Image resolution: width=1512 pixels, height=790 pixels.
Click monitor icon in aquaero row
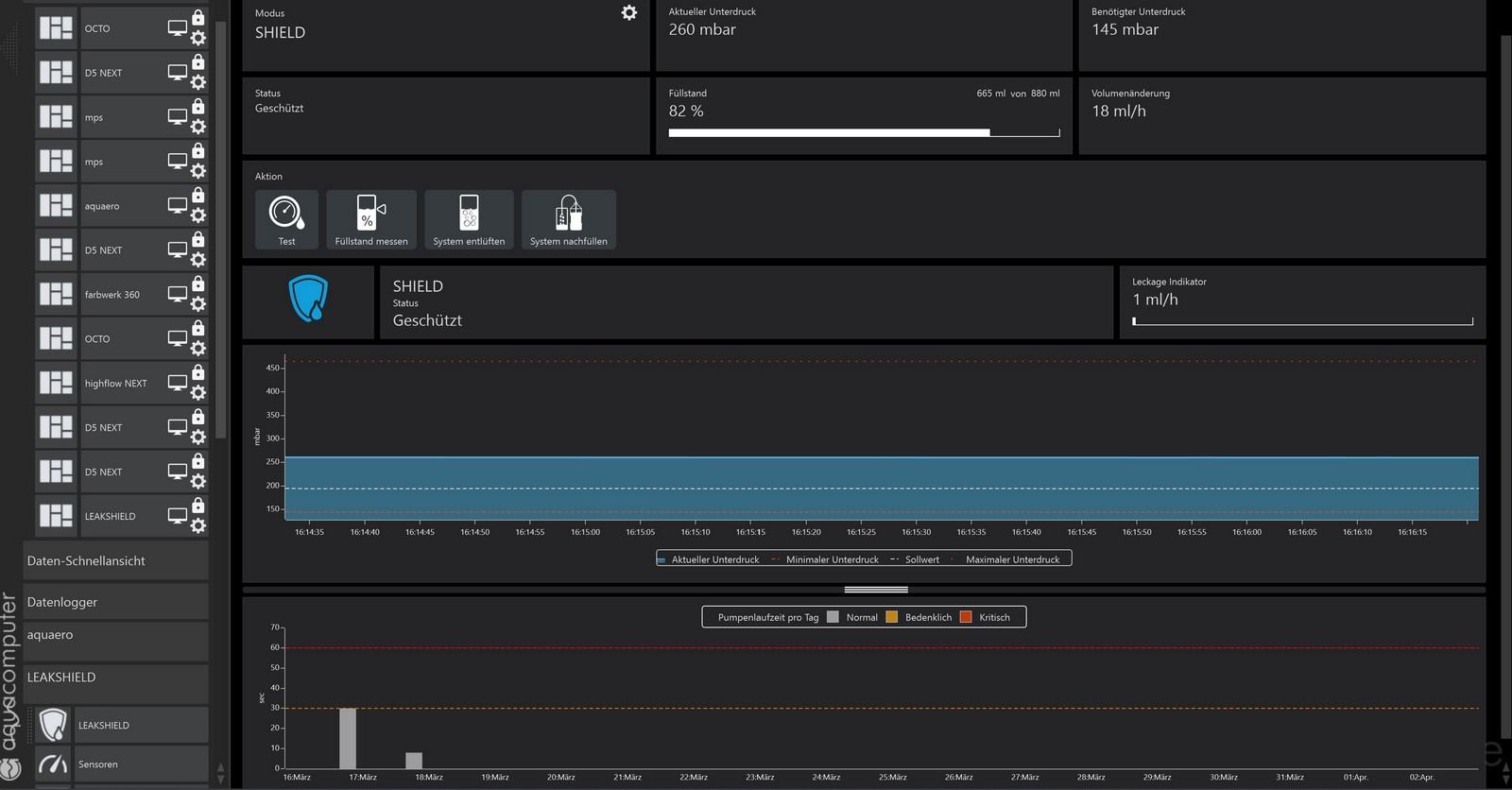click(178, 205)
